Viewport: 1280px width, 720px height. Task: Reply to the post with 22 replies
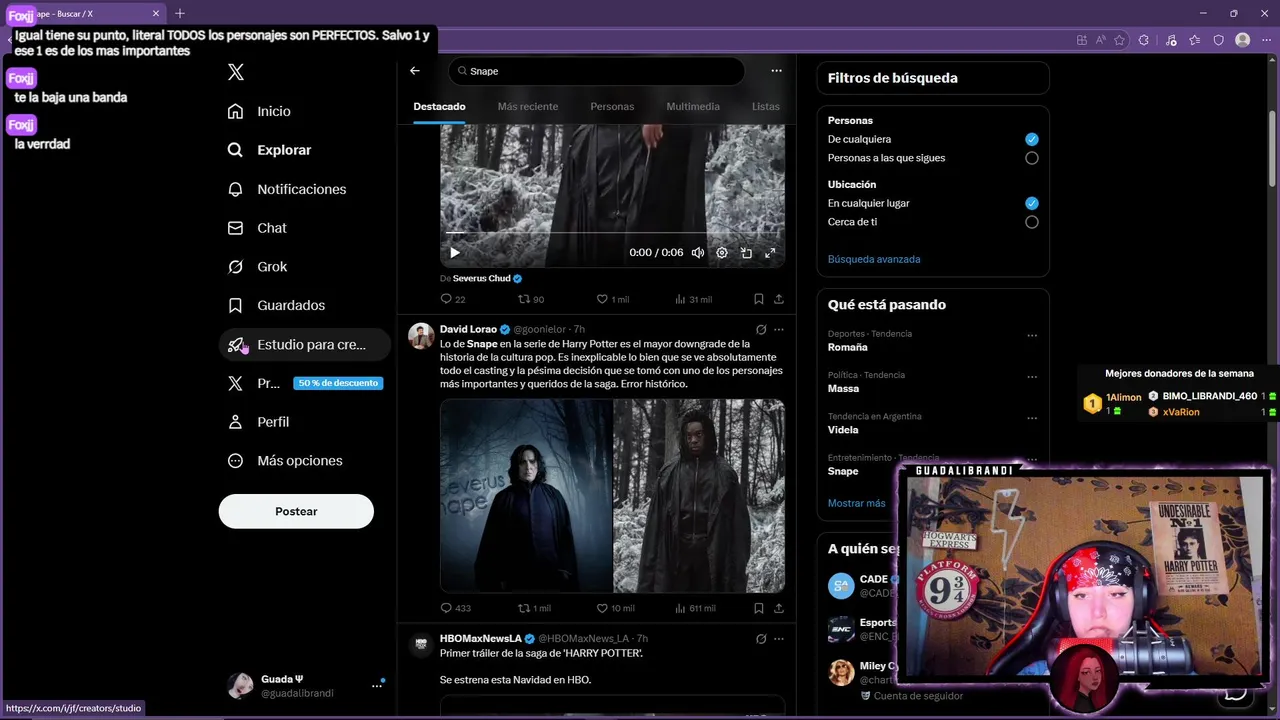coord(453,299)
